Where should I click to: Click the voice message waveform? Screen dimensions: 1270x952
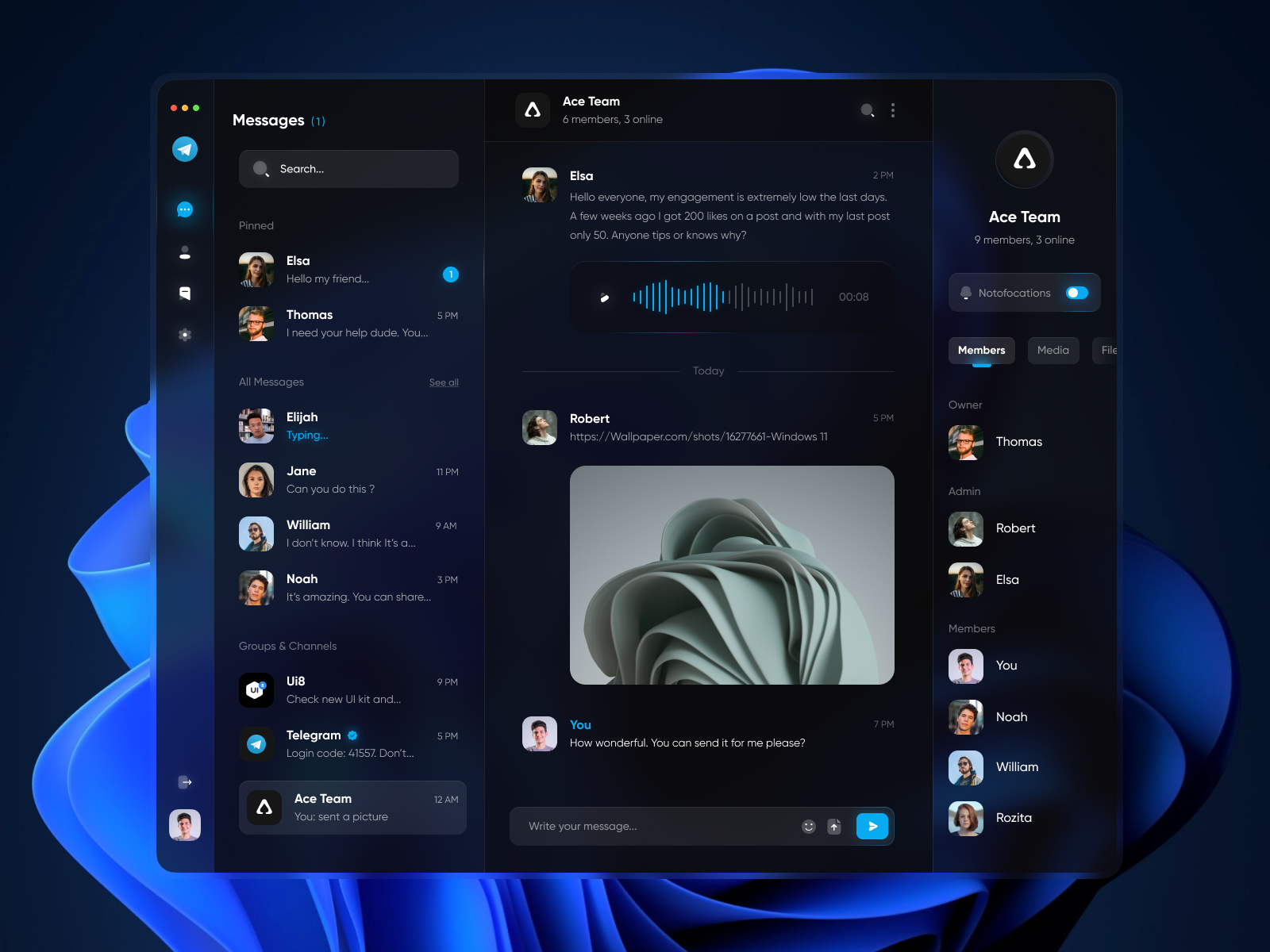coord(723,297)
